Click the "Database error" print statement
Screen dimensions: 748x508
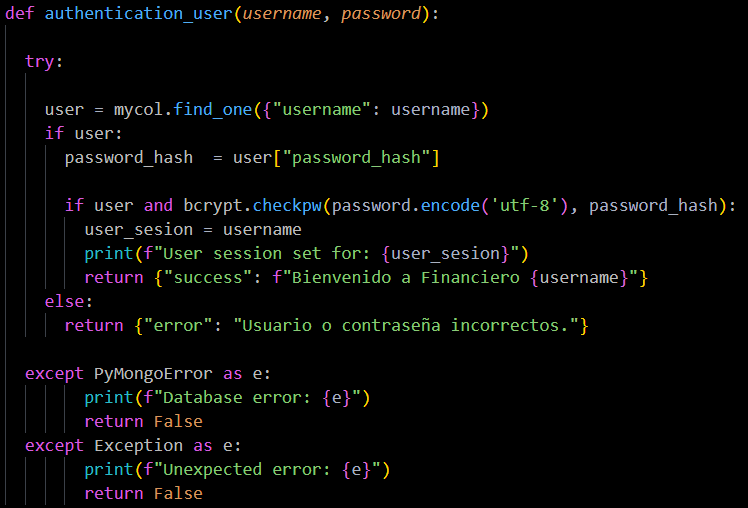click(227, 398)
